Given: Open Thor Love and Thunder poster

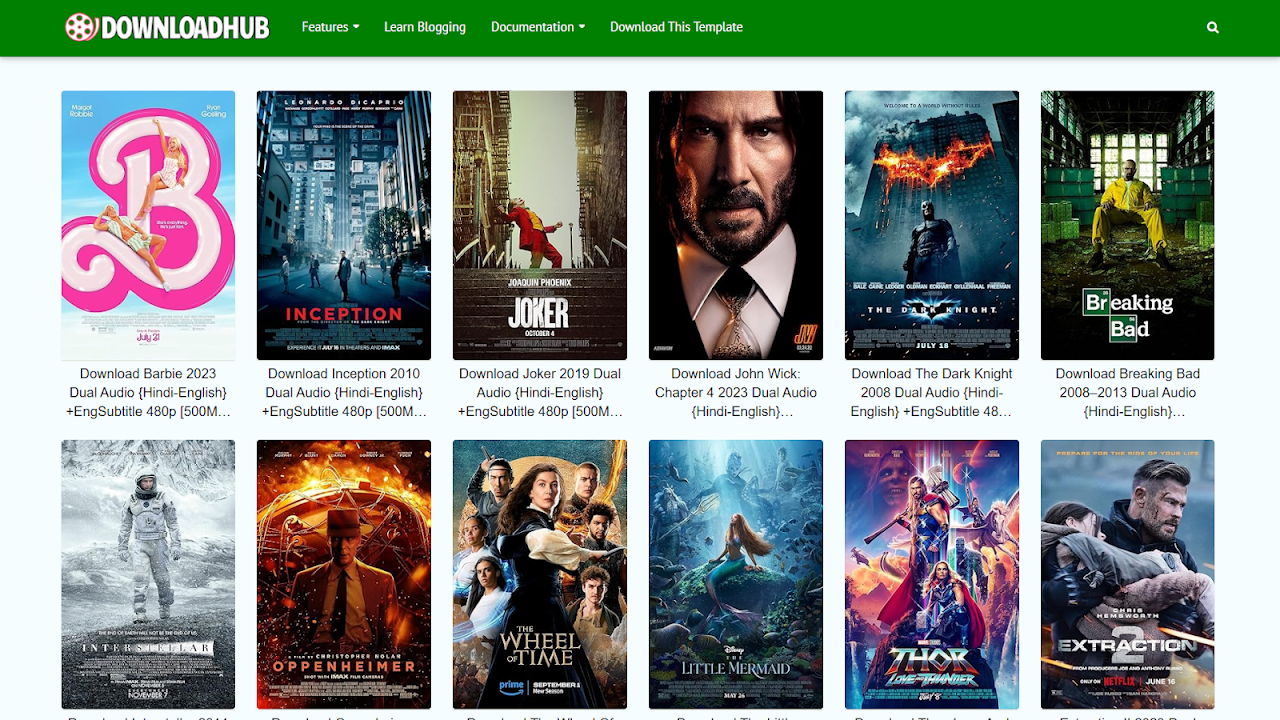Looking at the screenshot, I should coord(932,574).
